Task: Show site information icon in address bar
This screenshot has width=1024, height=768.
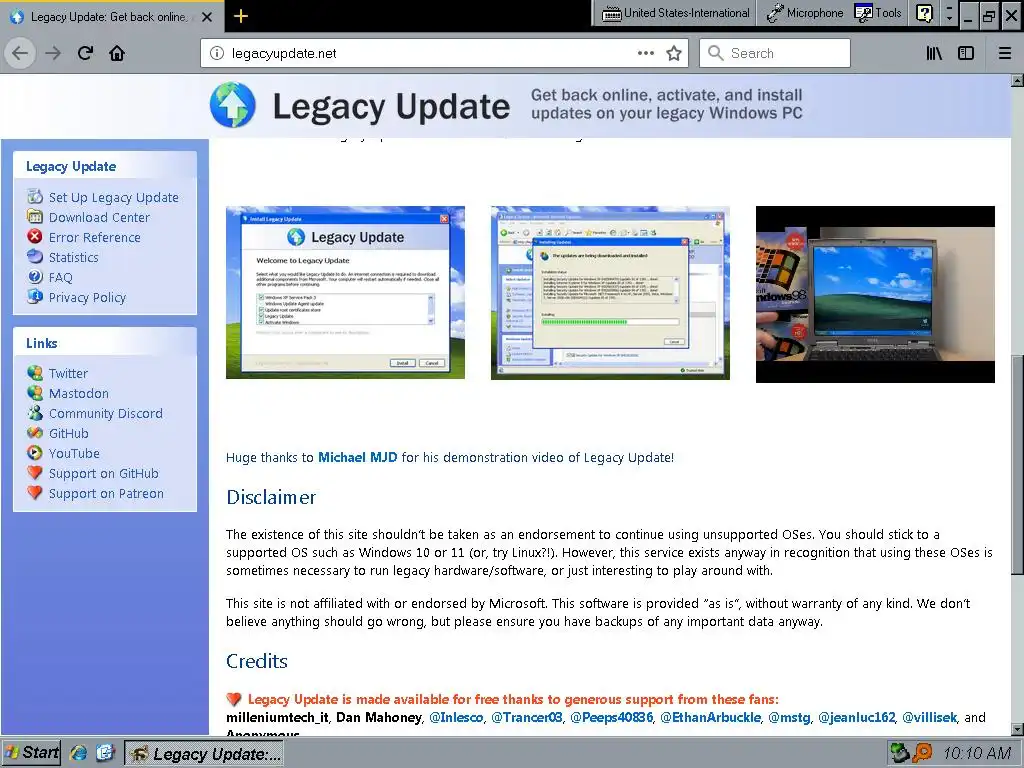Action: (x=217, y=54)
